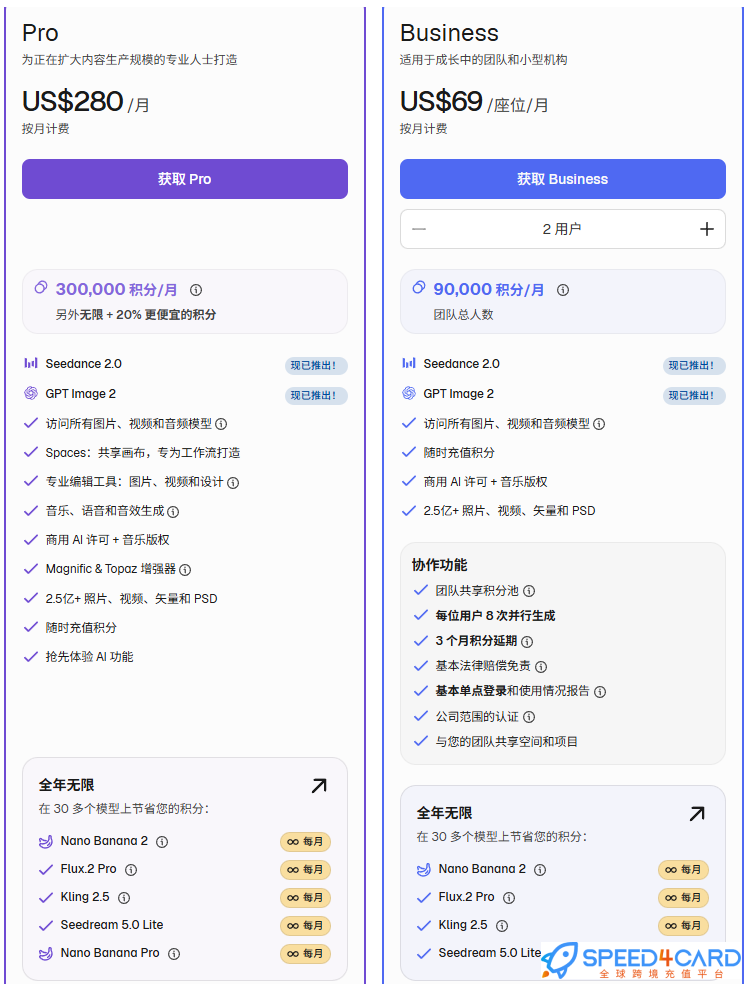Click 另外无限 + 20% 更便宜的积分 text

click(x=136, y=314)
